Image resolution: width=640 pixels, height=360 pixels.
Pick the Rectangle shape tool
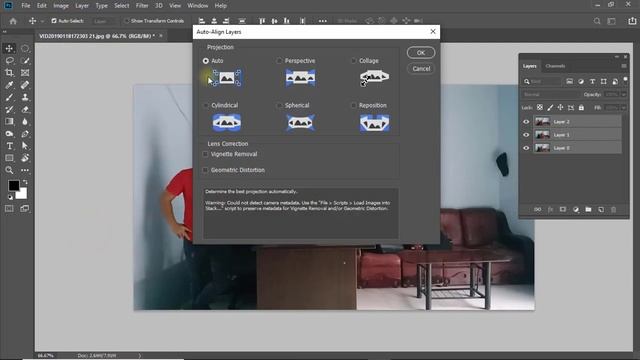(x=9, y=158)
